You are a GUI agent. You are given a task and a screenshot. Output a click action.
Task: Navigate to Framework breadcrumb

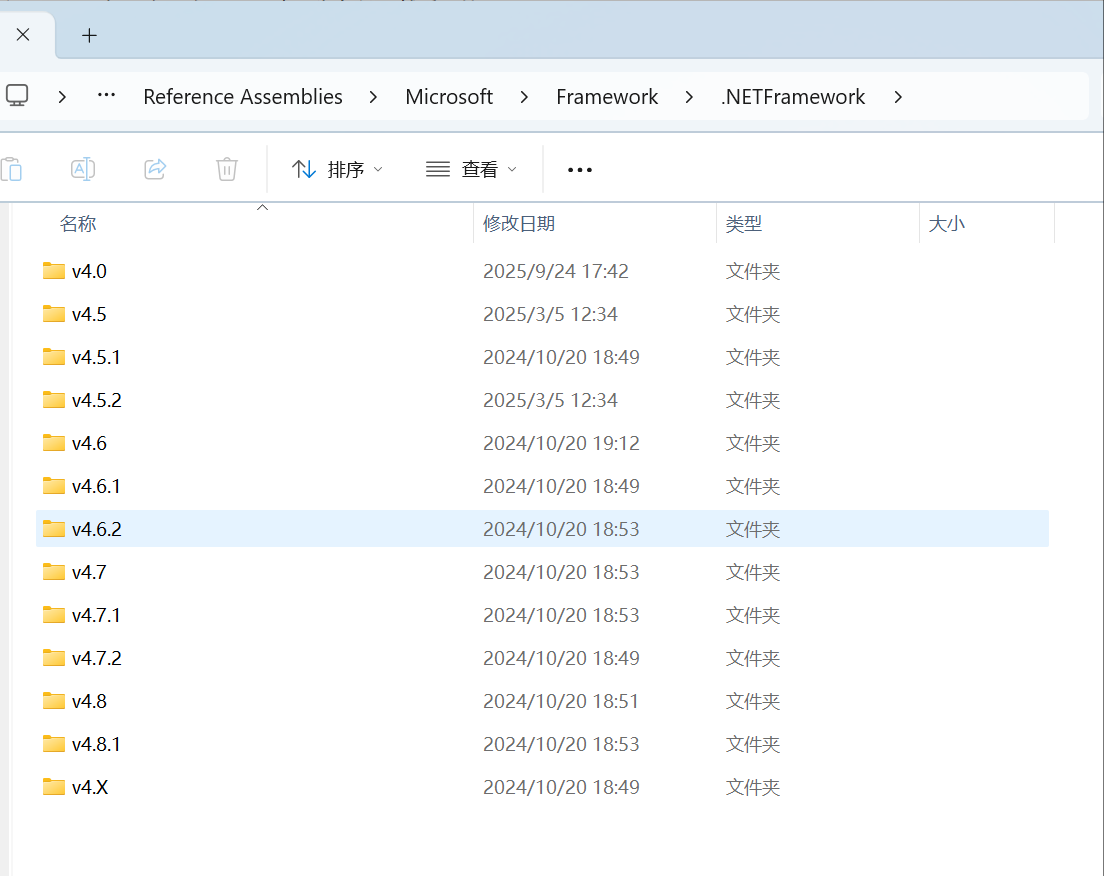click(607, 96)
